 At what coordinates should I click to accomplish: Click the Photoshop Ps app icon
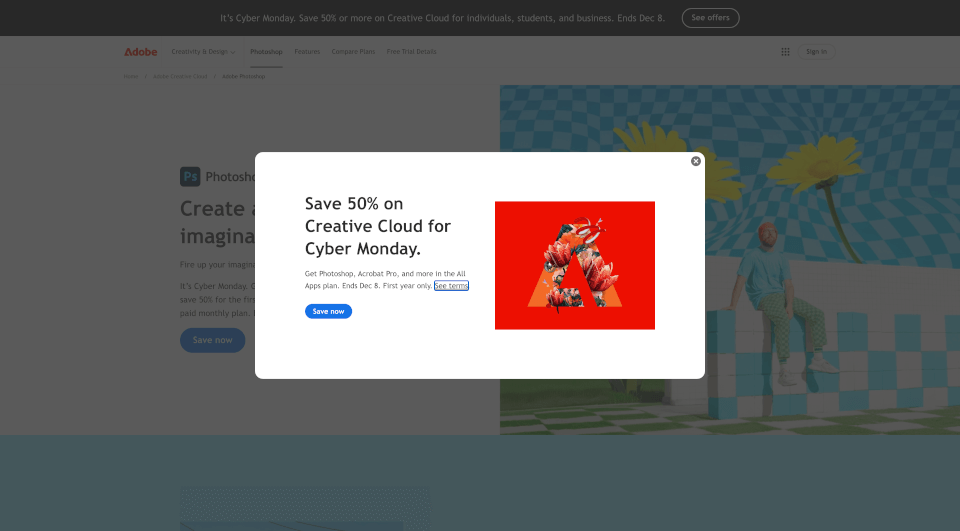tap(190, 176)
